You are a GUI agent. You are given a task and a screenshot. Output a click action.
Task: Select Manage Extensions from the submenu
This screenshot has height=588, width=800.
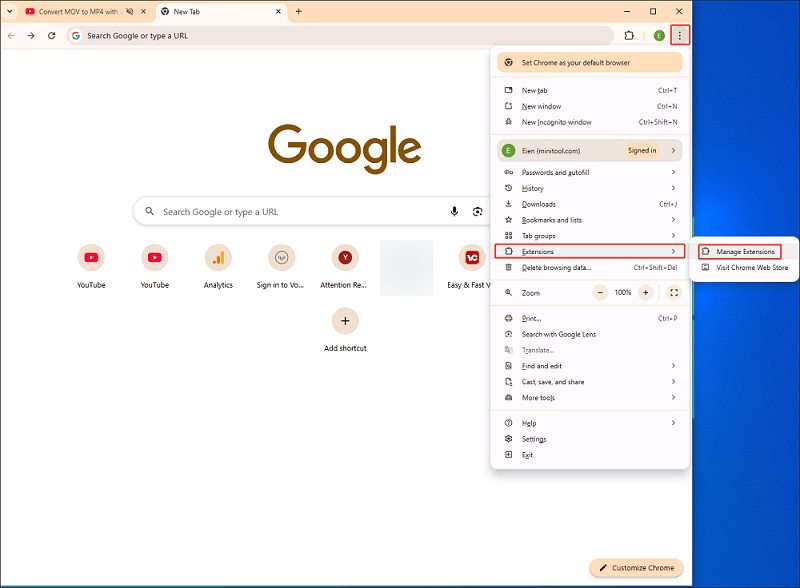point(745,251)
